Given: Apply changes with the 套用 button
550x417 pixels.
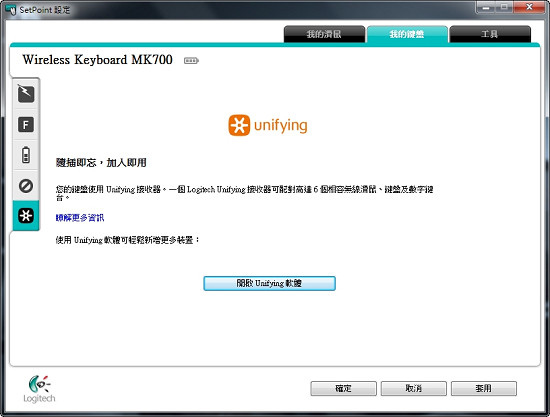Looking at the screenshot, I should pos(484,389).
